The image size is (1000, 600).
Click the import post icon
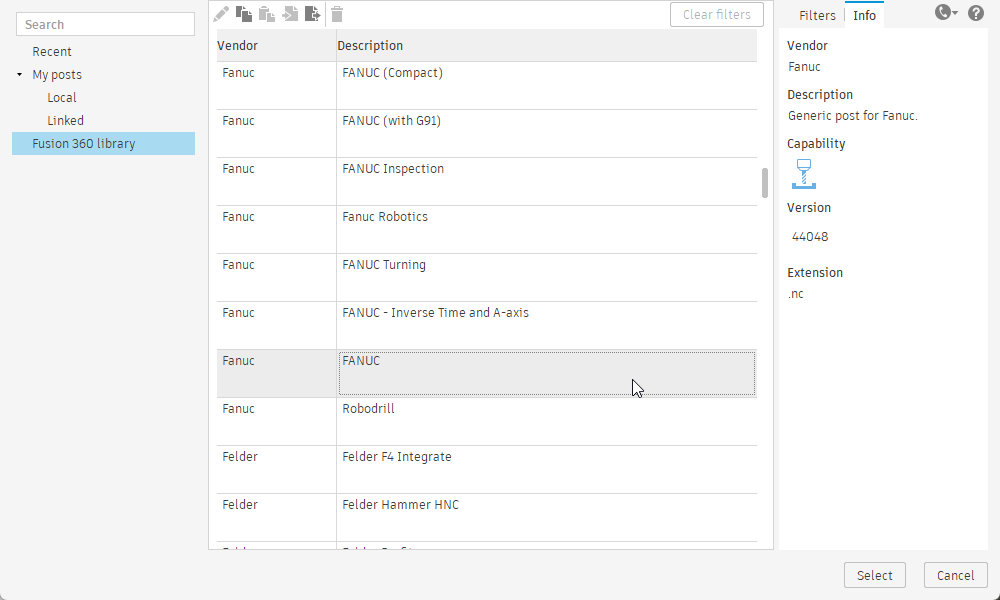[290, 14]
